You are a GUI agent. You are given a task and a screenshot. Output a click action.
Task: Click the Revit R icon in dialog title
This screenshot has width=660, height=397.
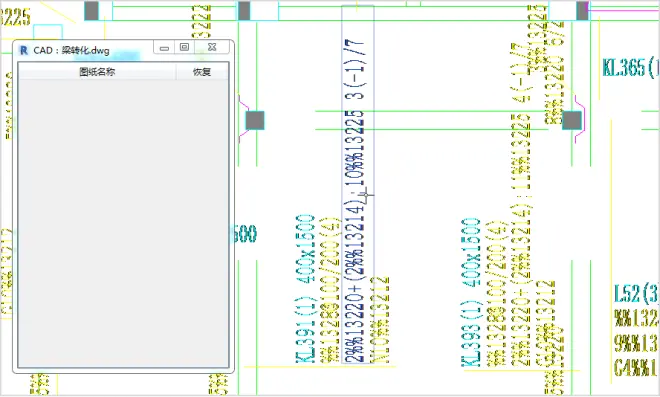[24, 51]
